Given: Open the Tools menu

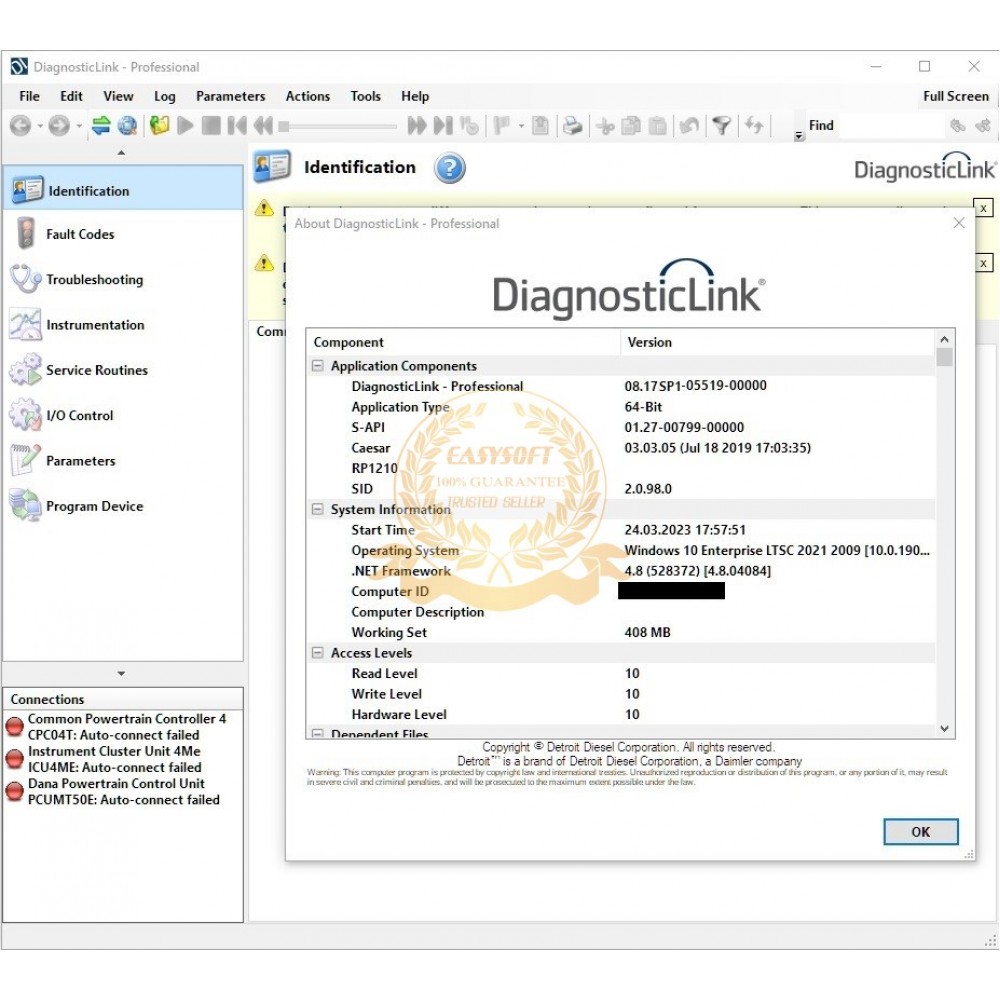Looking at the screenshot, I should [365, 96].
